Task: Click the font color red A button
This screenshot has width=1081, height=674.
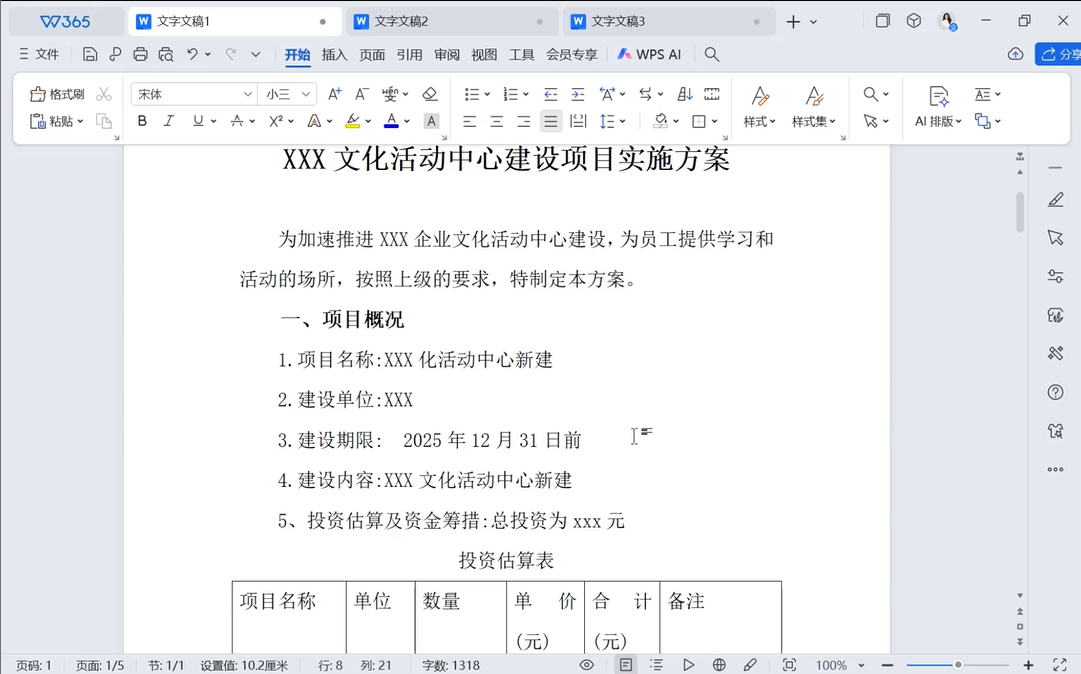Action: 391,121
